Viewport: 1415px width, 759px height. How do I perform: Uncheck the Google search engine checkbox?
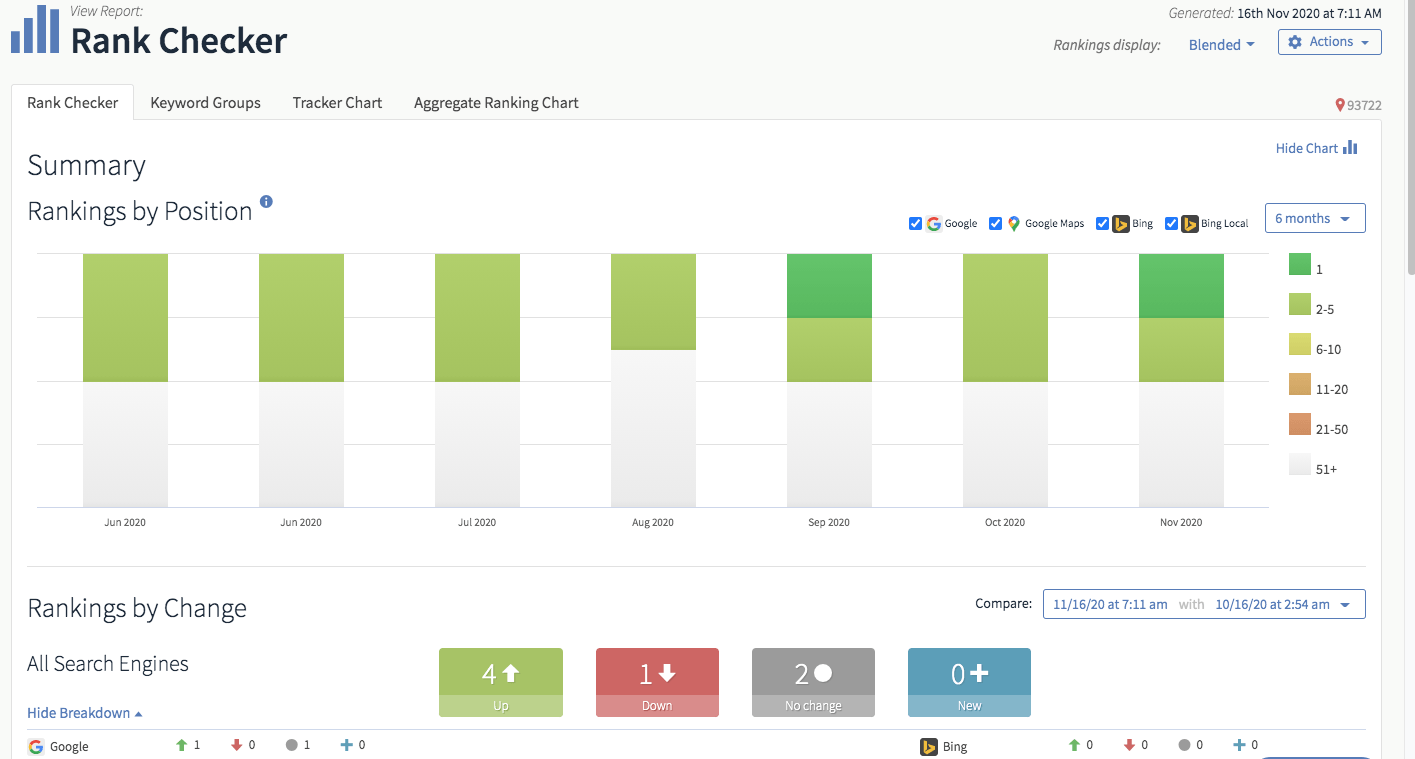(915, 224)
